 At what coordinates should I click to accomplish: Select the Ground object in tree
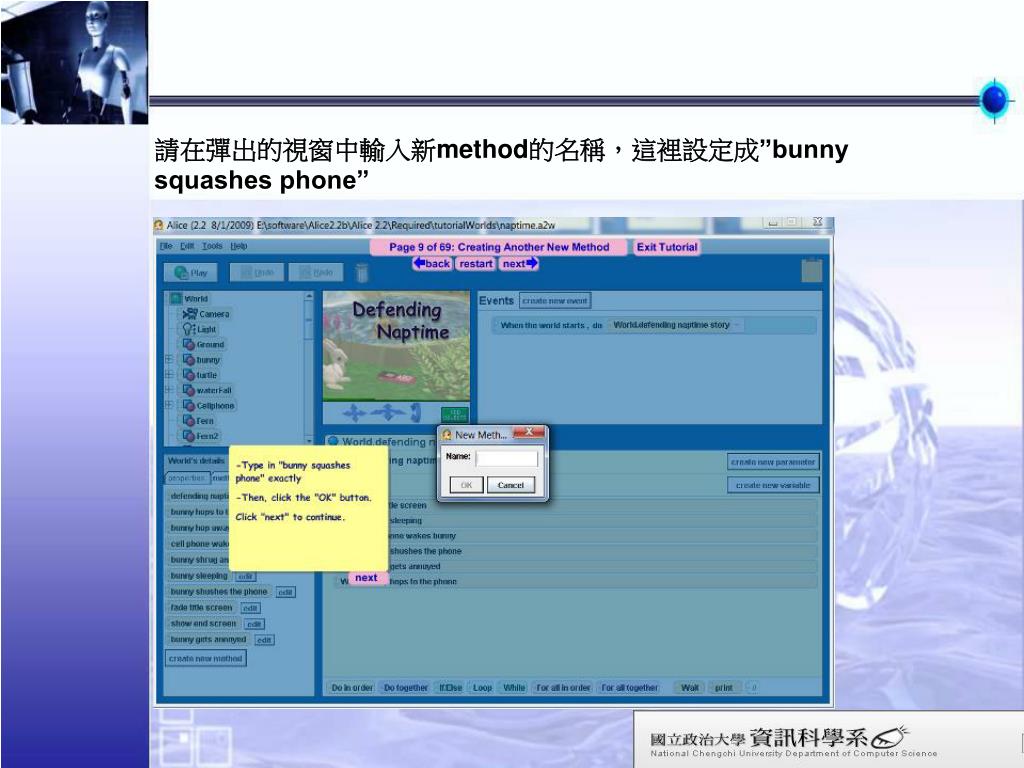(x=204, y=344)
